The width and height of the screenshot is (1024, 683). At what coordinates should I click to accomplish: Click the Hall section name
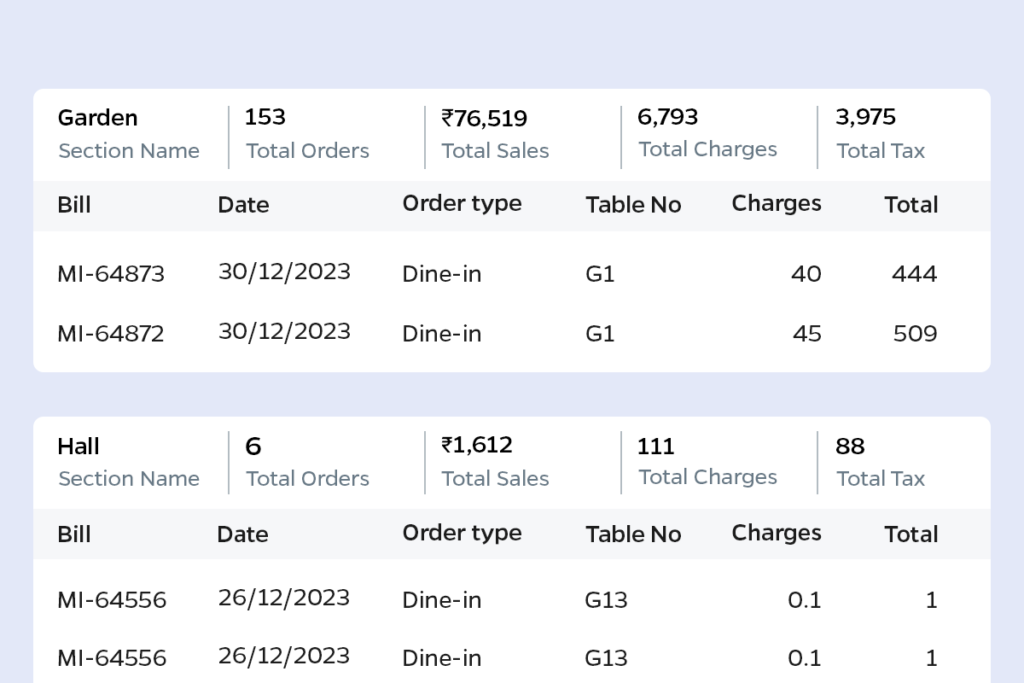[78, 447]
